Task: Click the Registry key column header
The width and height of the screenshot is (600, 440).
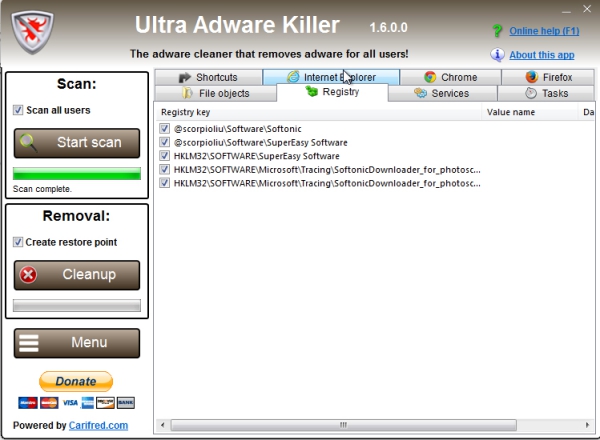Action: 319,112
